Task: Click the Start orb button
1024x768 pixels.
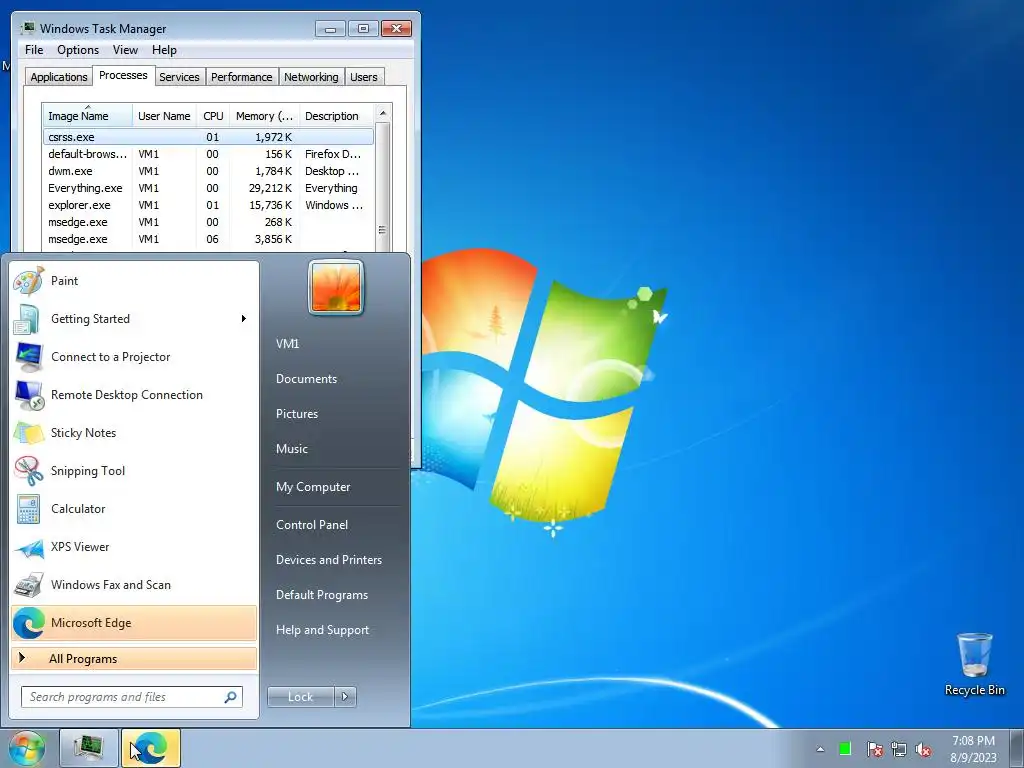Action: (27, 748)
